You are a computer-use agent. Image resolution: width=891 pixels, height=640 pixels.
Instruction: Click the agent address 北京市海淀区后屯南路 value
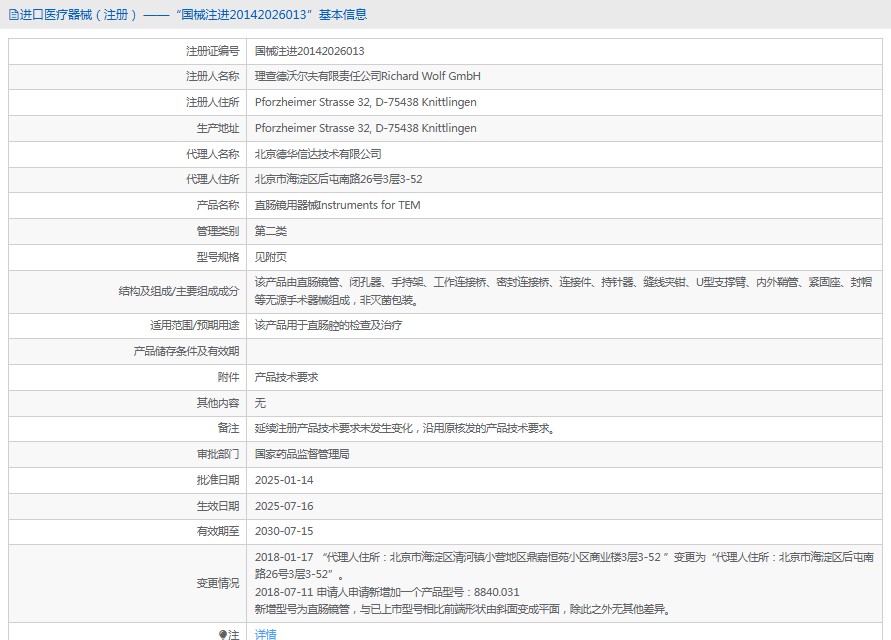tap(338, 179)
